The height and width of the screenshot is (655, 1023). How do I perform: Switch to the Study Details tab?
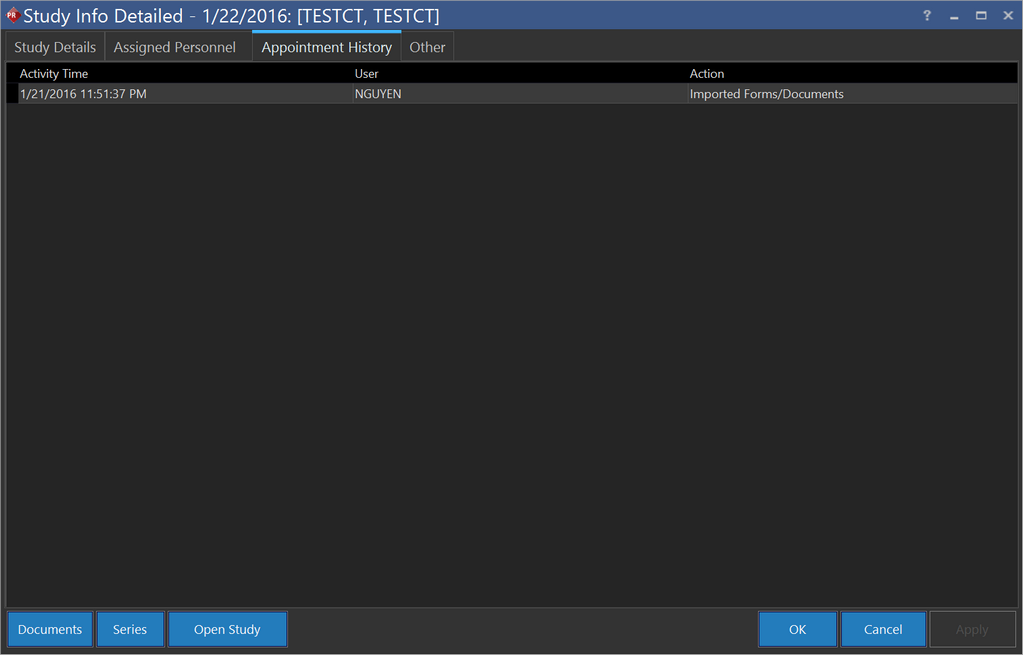[x=55, y=47]
